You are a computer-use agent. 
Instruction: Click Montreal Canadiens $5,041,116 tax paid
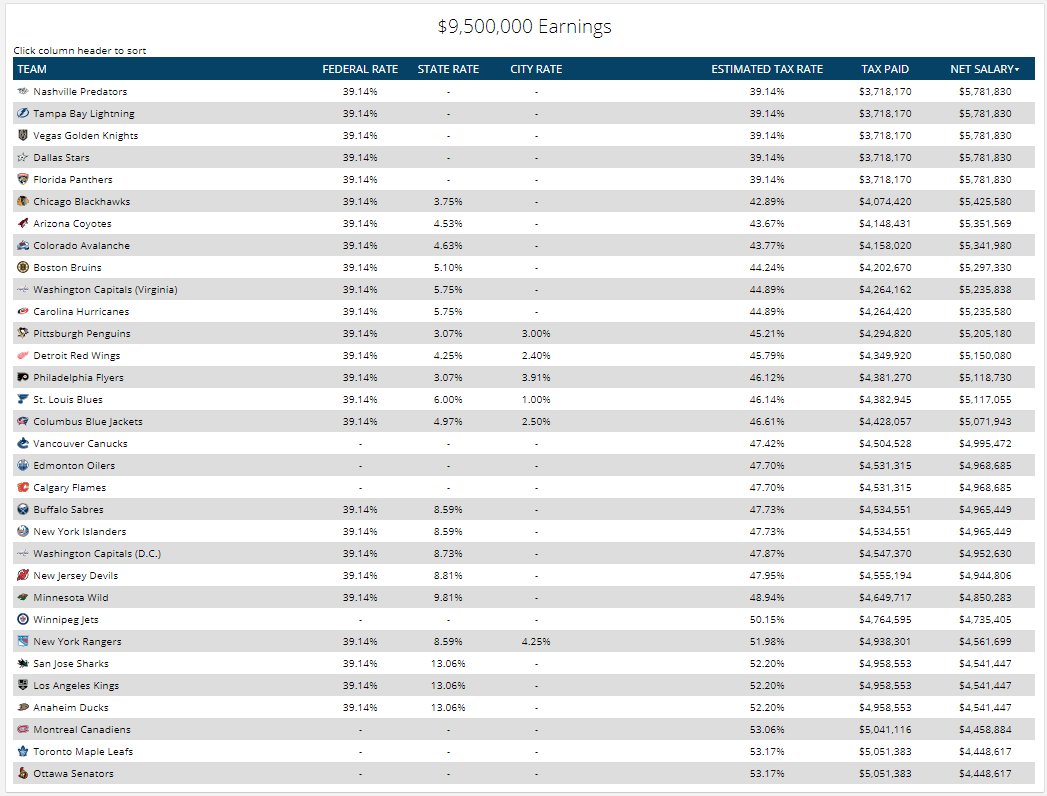[x=885, y=729]
